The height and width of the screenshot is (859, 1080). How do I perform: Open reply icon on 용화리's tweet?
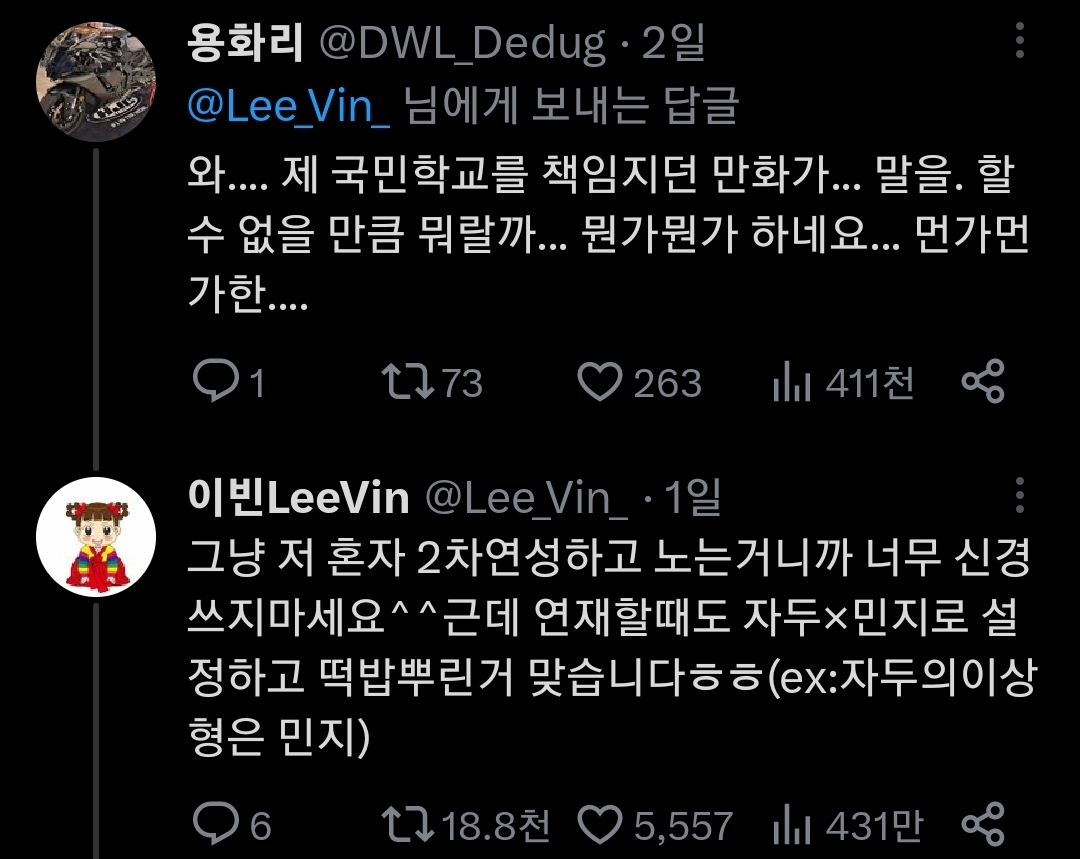[216, 381]
